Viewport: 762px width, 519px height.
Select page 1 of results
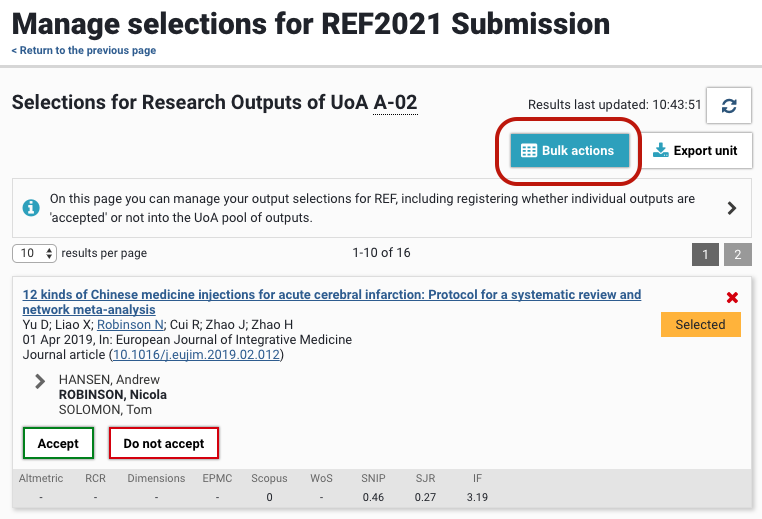tap(704, 254)
